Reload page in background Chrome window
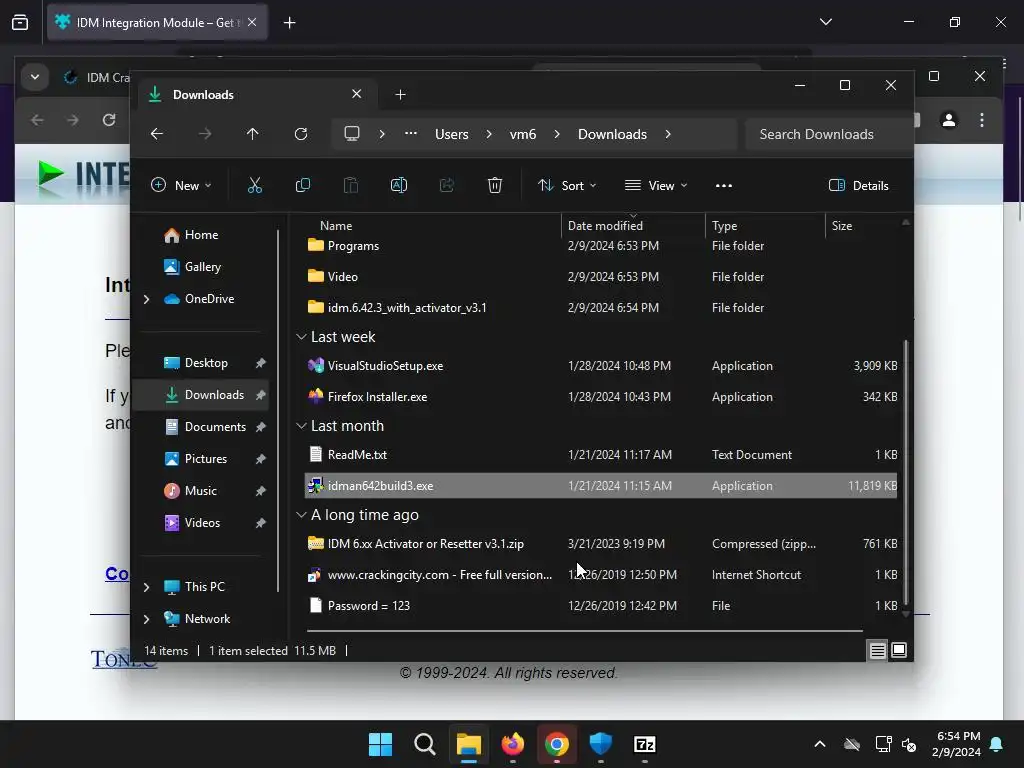The image size is (1024, 768). click(109, 120)
